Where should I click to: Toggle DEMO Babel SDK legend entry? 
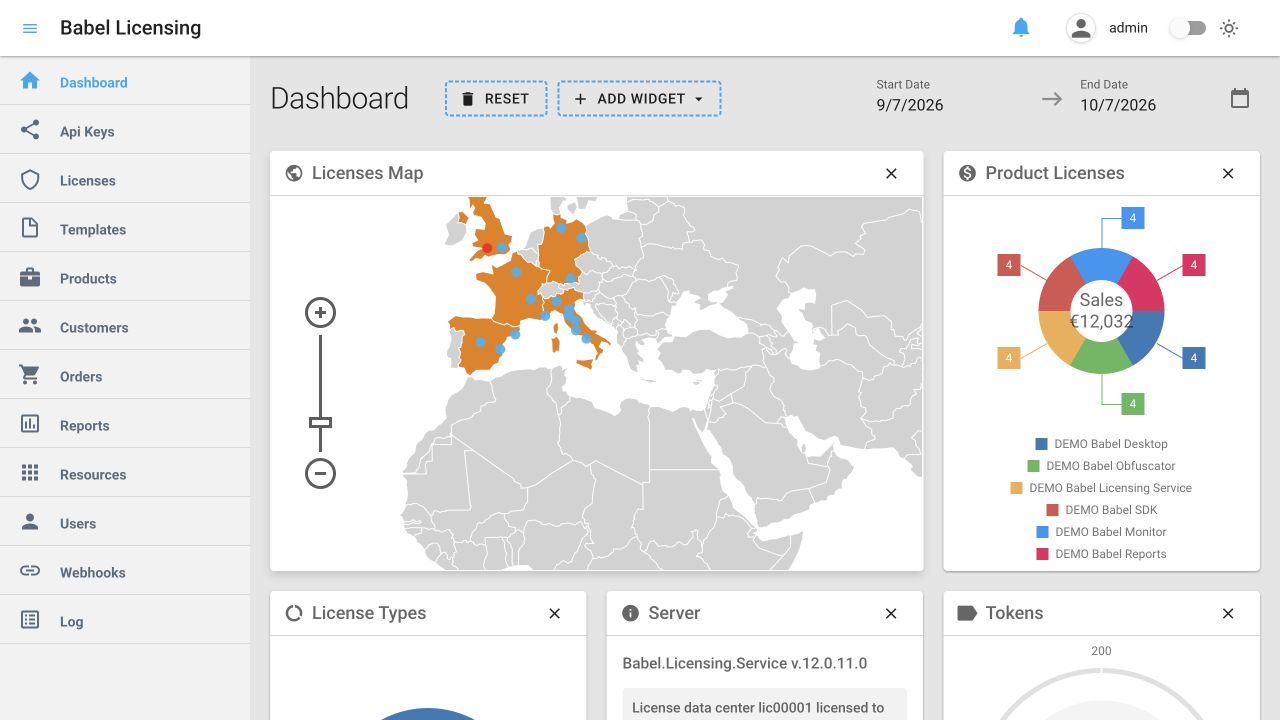tap(1102, 510)
